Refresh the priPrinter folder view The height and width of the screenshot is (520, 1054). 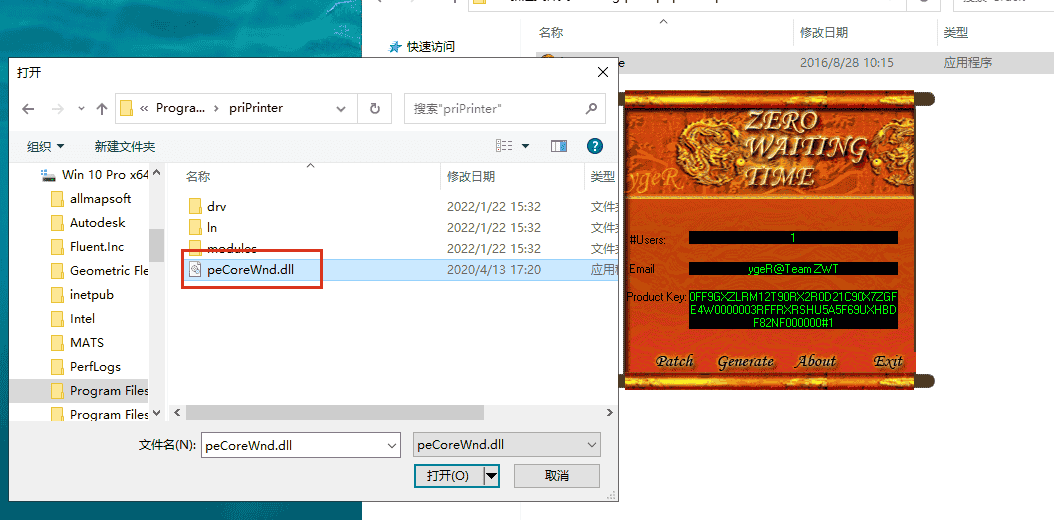375,108
